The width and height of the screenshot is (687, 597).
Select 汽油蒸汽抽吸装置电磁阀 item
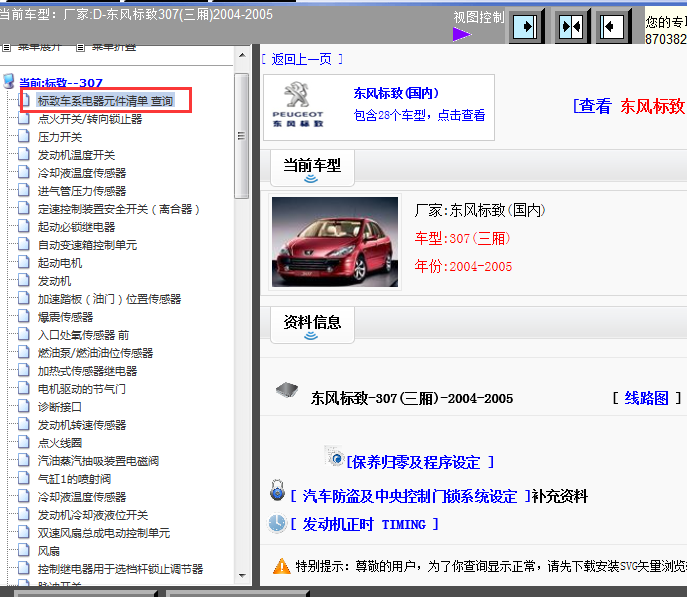coord(98,461)
